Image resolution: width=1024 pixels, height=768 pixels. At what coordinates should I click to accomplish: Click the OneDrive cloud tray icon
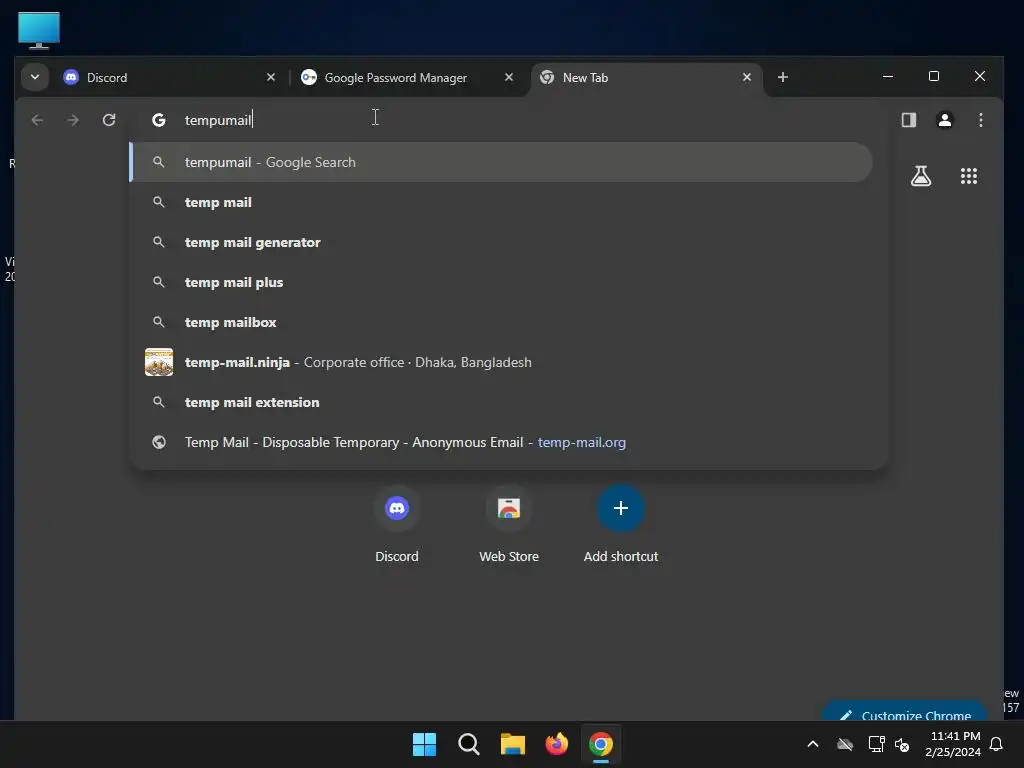845,744
